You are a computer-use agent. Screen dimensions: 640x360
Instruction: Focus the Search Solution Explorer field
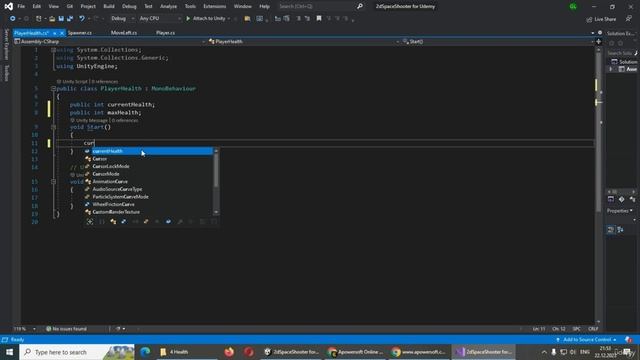[x=621, y=53]
